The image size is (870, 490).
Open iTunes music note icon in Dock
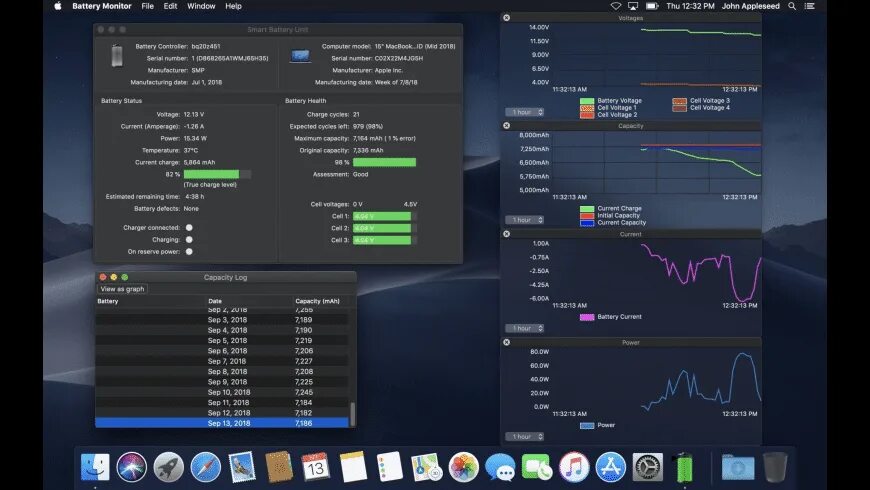point(574,467)
